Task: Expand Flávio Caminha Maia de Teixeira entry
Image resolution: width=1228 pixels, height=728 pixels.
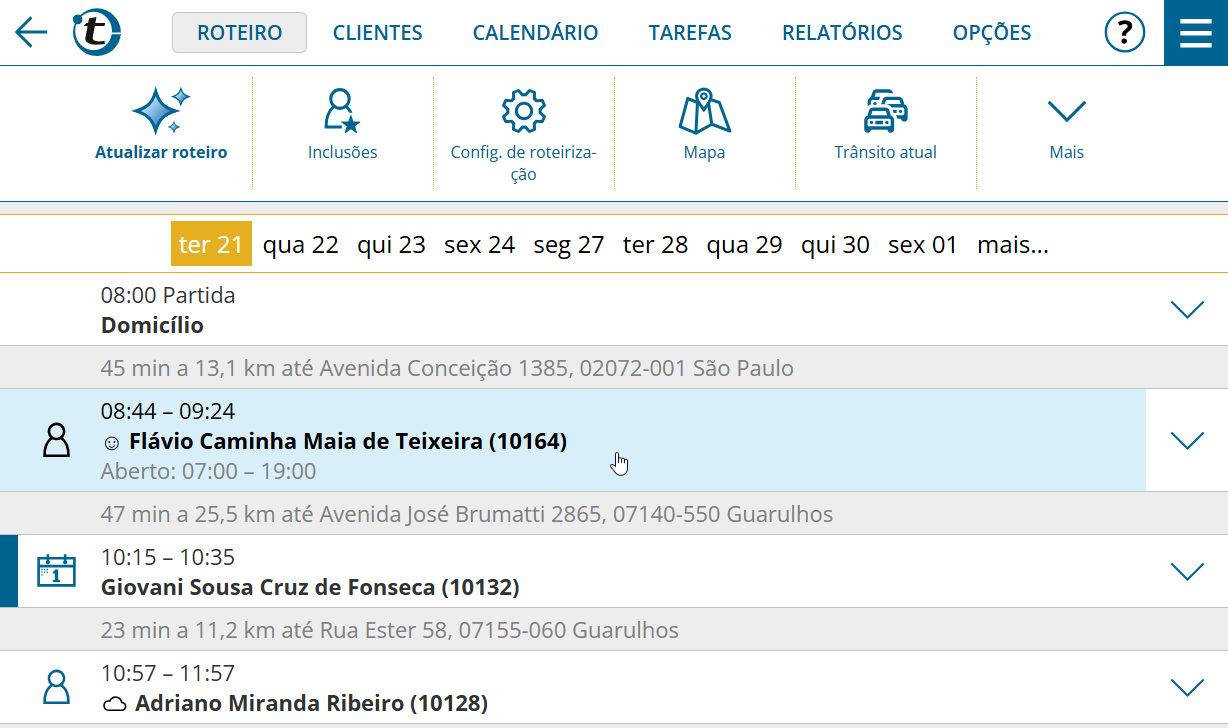Action: click(x=1187, y=440)
